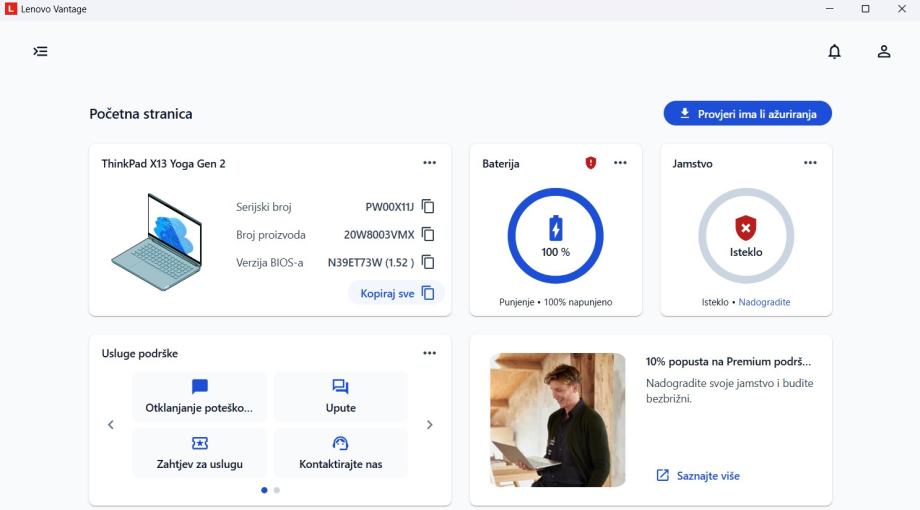Copy the product number 20W8003VMX

coord(428,235)
